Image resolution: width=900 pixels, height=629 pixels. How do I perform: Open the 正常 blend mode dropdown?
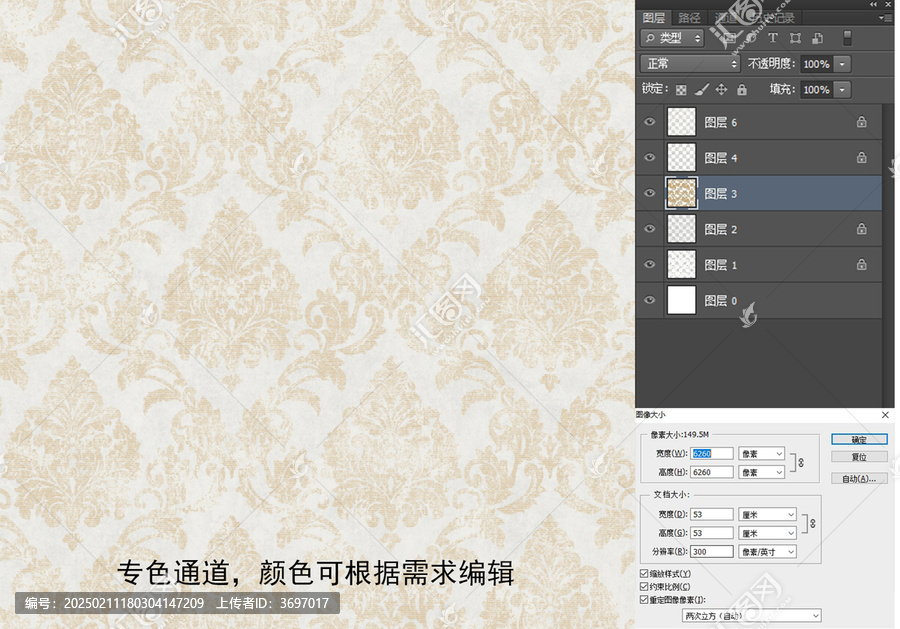click(690, 64)
